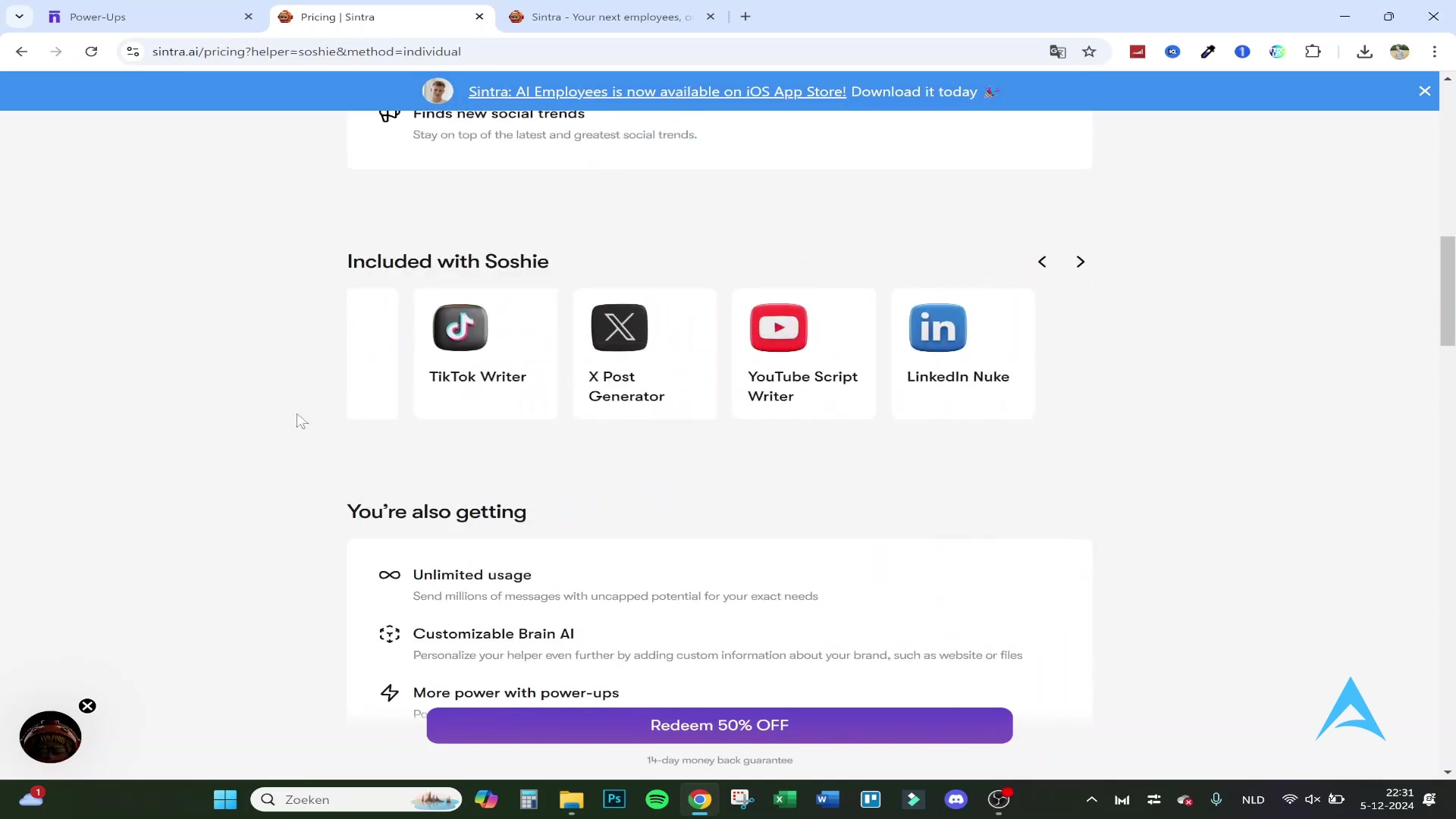Select the YouTube Script Writer icon

(779, 328)
